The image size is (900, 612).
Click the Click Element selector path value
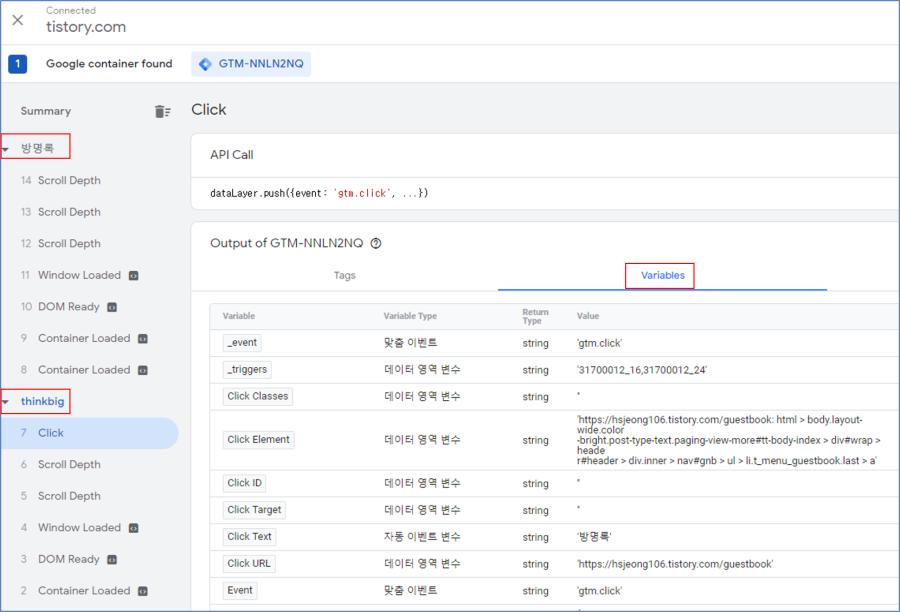pyautogui.click(x=728, y=440)
